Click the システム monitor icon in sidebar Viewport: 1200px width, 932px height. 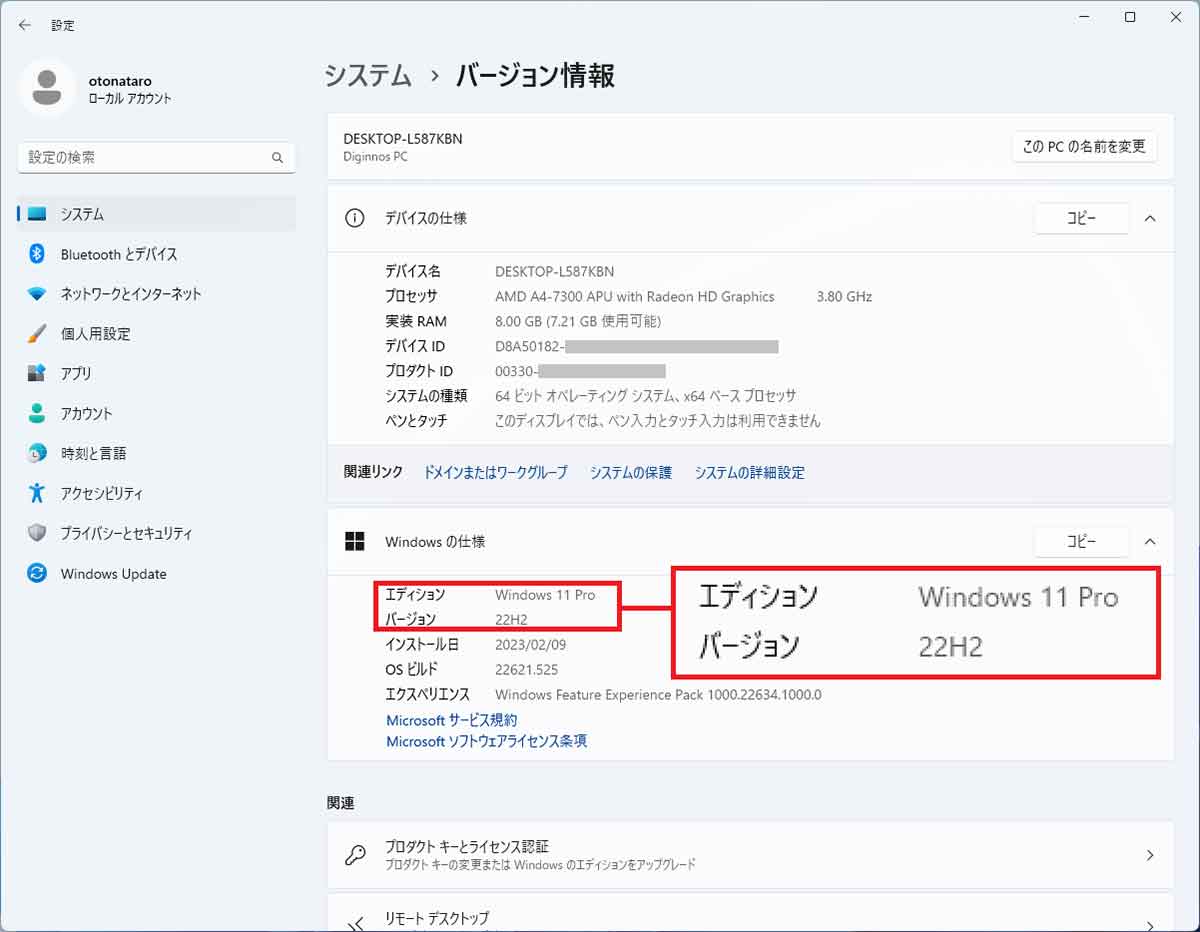point(38,214)
